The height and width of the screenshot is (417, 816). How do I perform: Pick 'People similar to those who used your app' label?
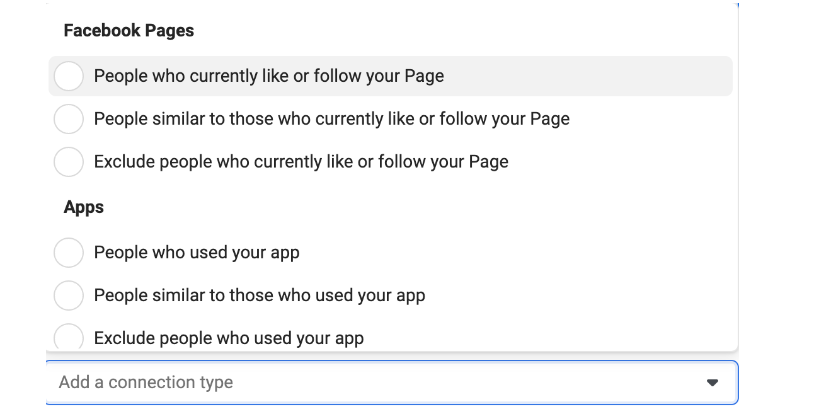coord(259,295)
